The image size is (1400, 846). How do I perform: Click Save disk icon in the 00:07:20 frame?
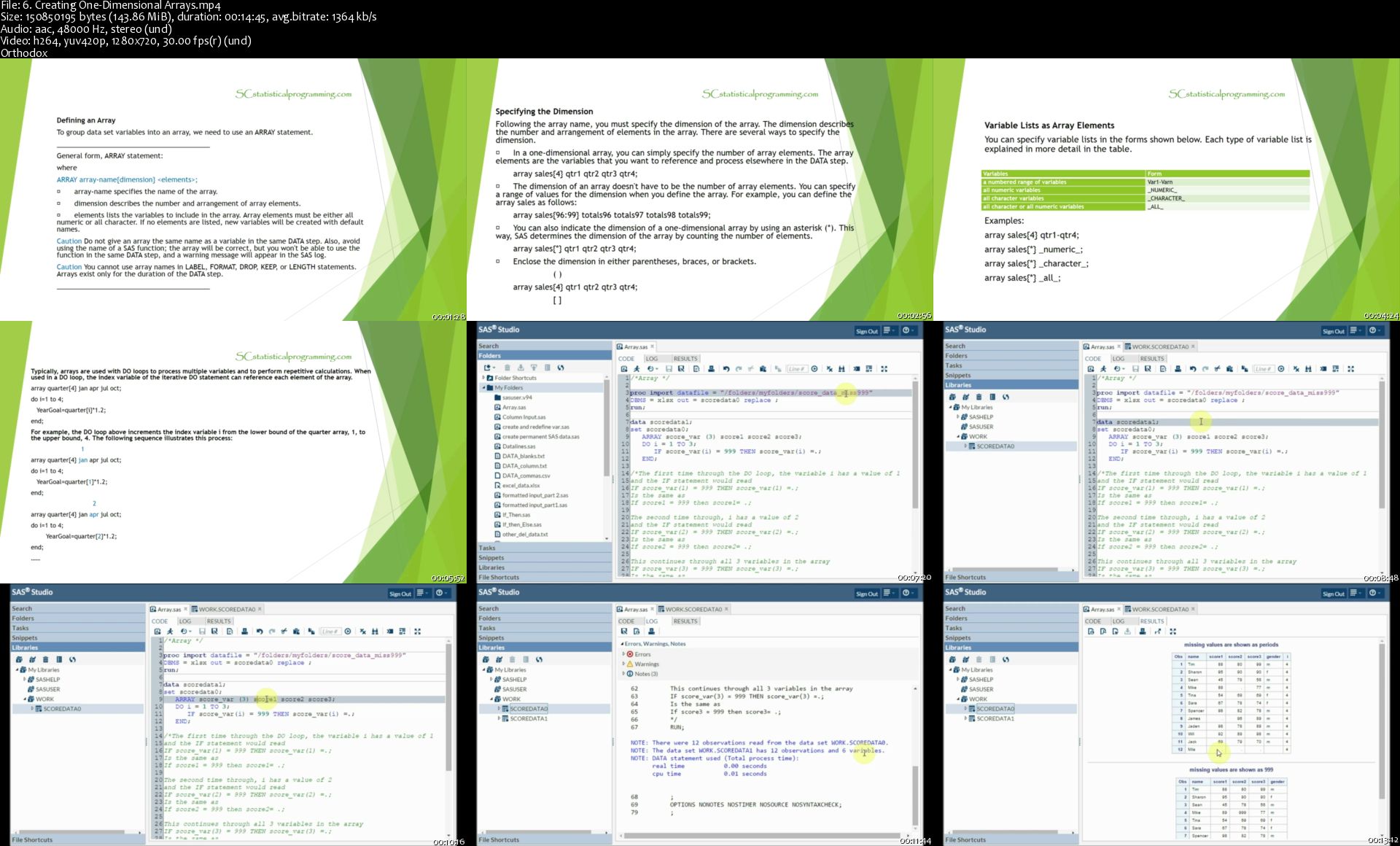(669, 369)
